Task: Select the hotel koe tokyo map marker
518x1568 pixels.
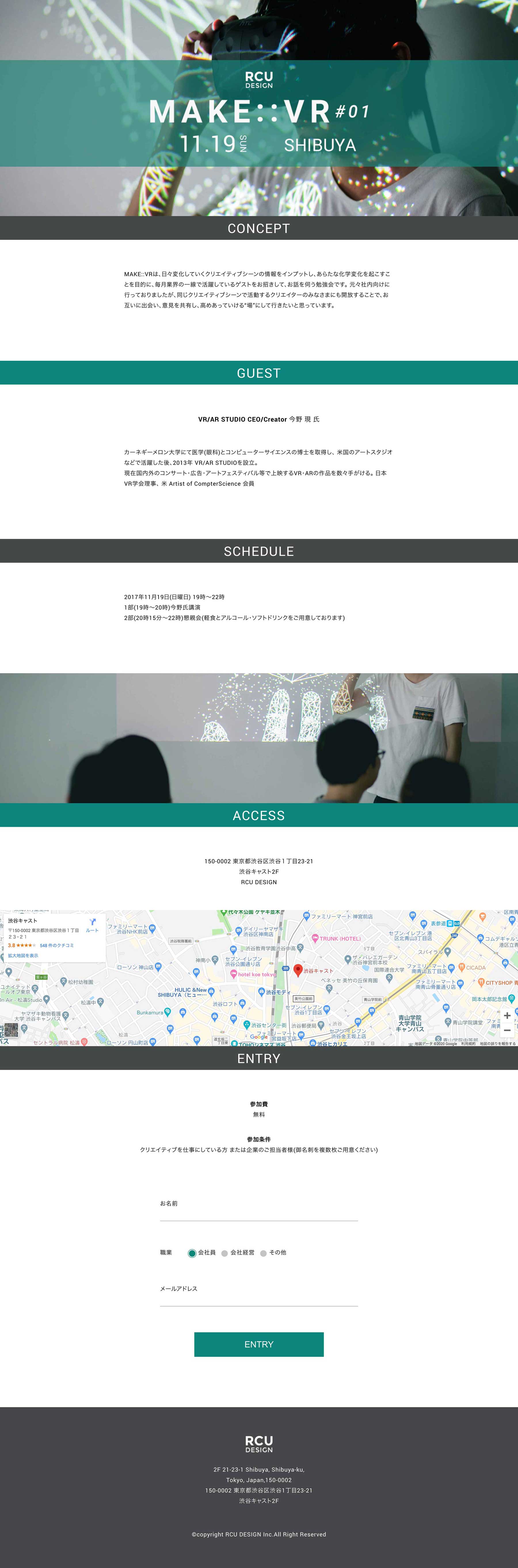Action: (233, 974)
